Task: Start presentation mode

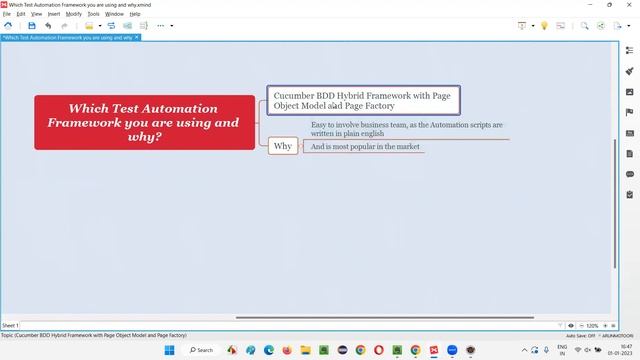Action: [x=522, y=26]
